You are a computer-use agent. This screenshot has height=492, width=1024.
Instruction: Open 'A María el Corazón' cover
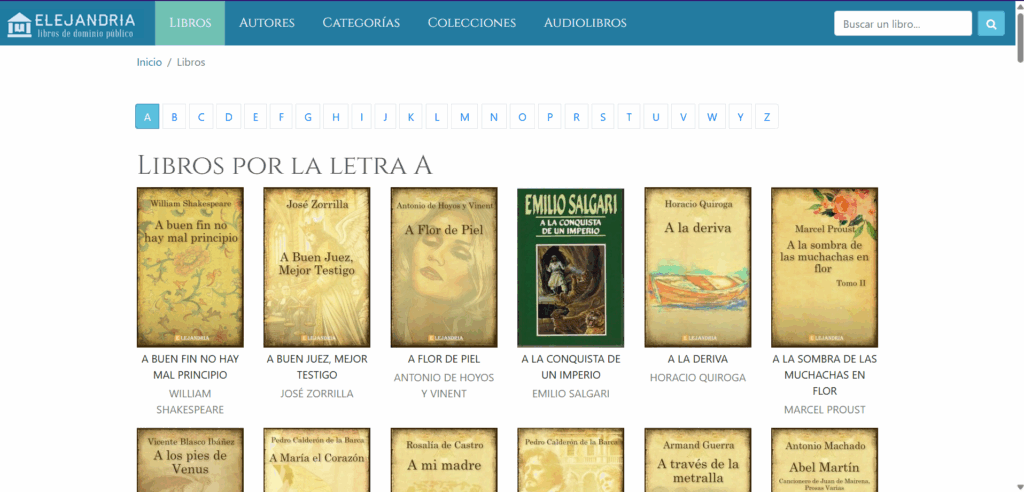coord(317,460)
